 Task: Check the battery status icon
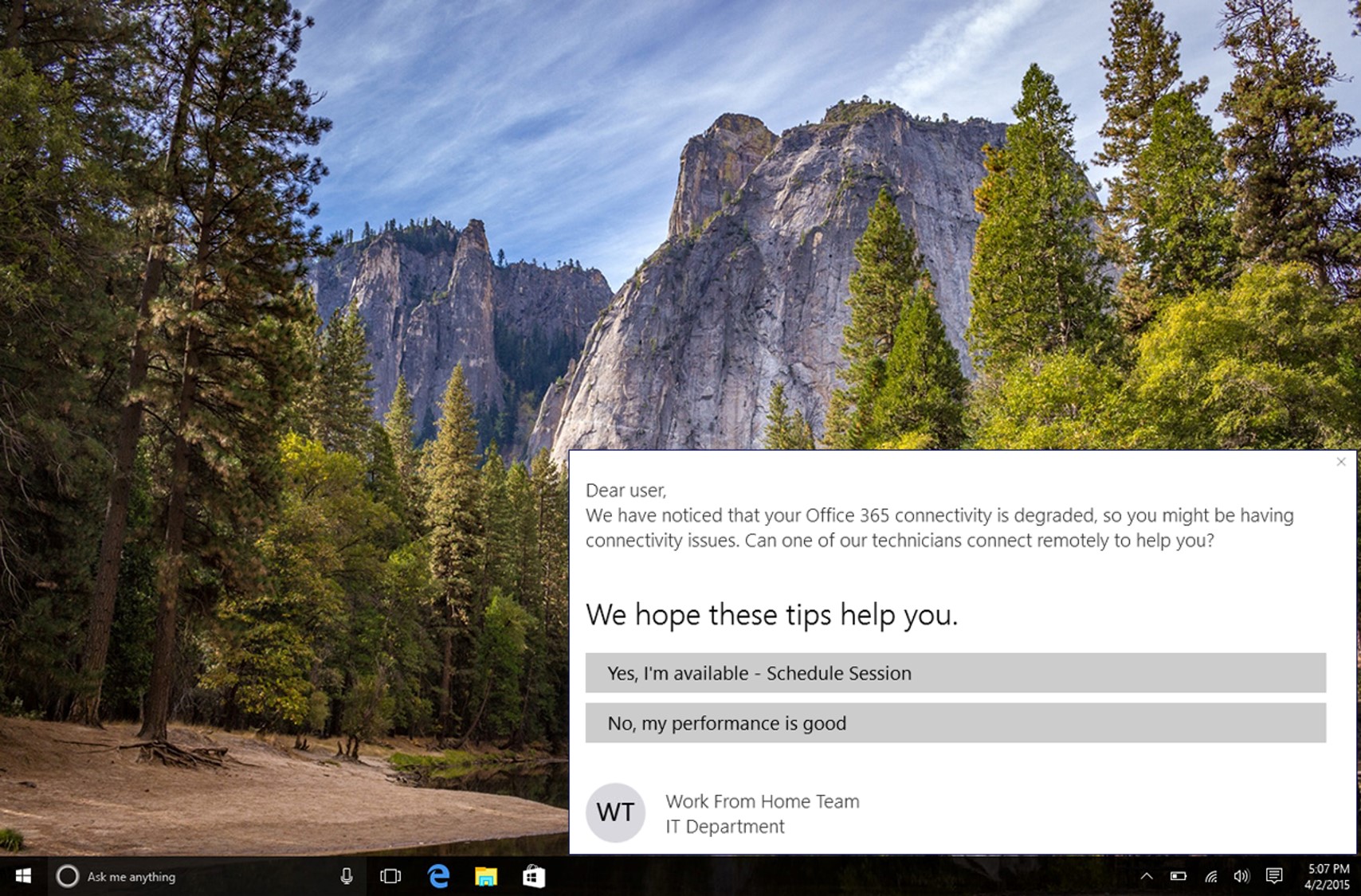[1179, 876]
